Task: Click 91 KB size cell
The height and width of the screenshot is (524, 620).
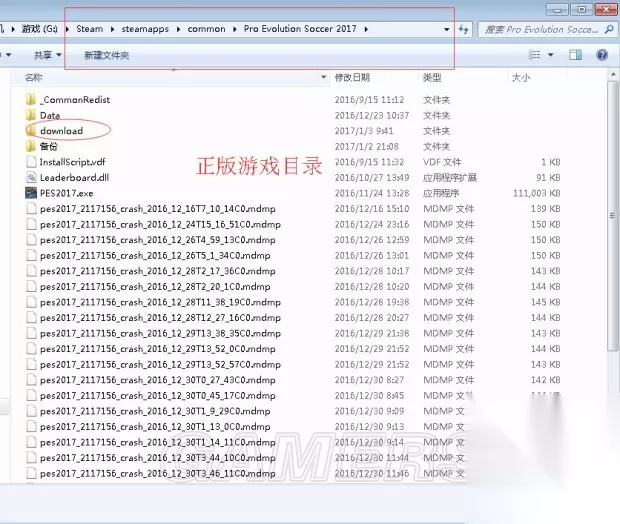Action: coord(548,178)
